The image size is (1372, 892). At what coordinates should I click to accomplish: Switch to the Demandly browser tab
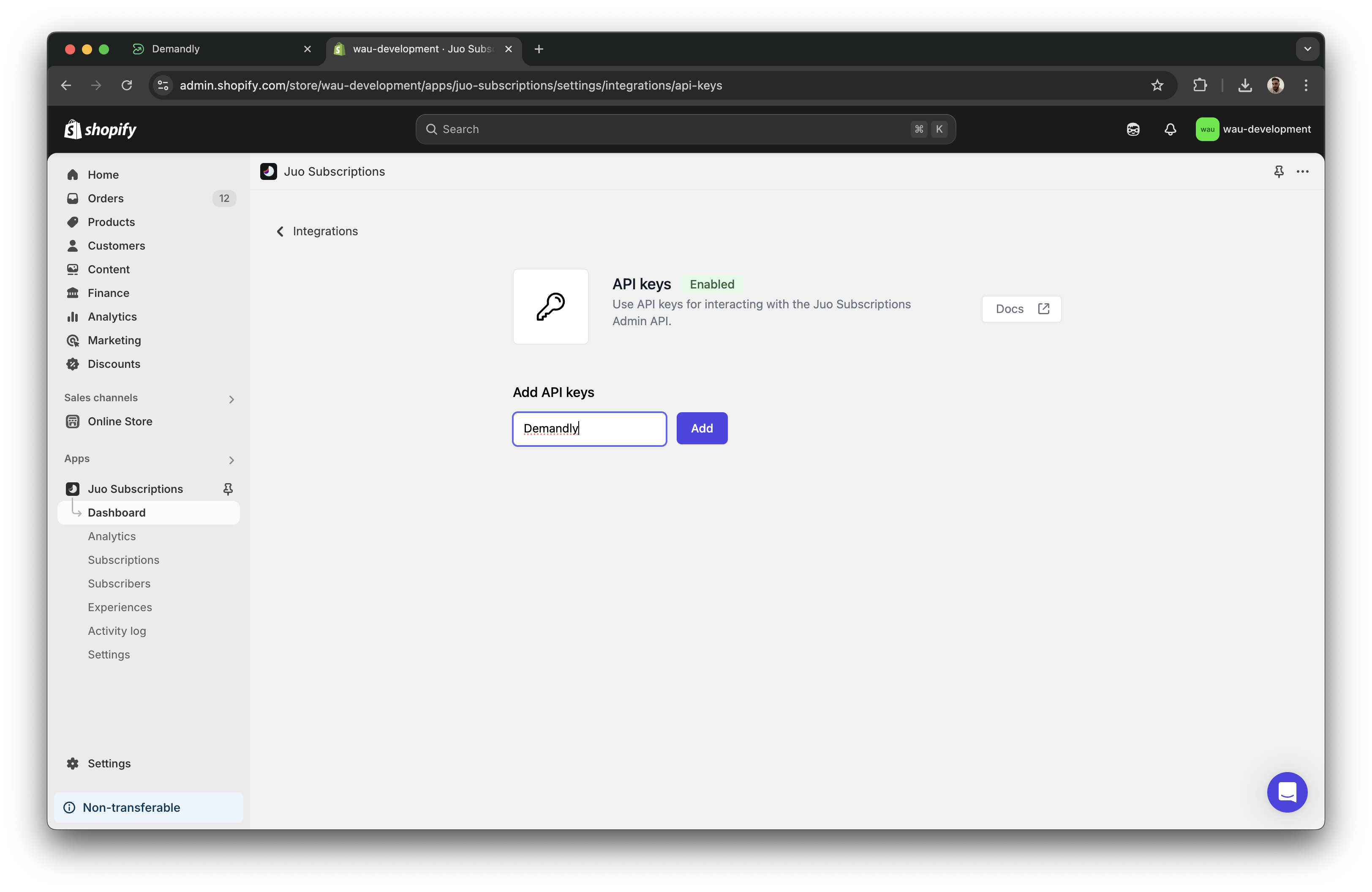tap(177, 49)
